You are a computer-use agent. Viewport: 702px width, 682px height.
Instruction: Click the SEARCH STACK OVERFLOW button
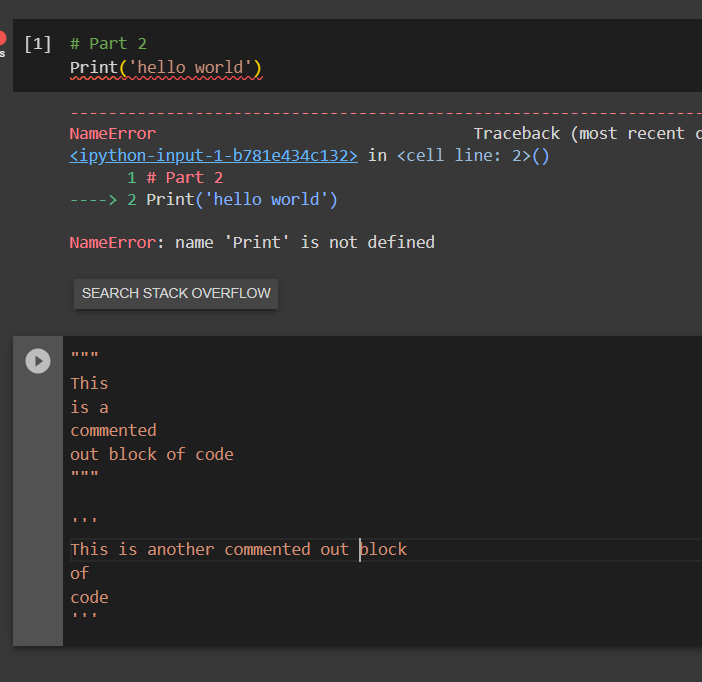coord(176,293)
